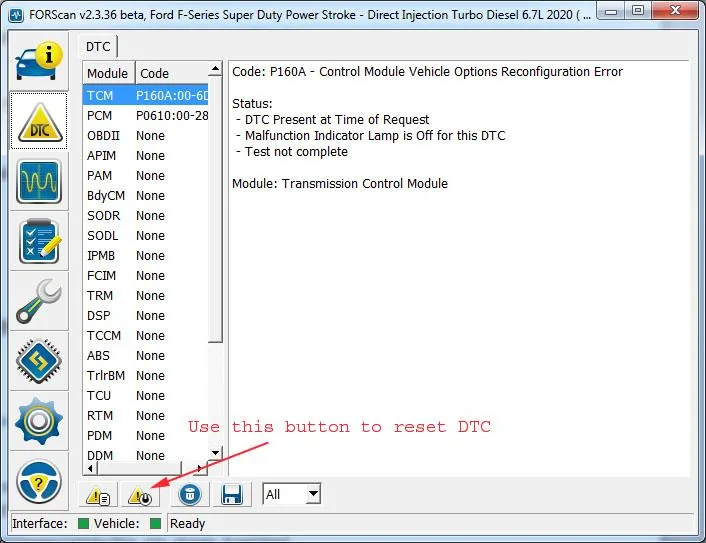Click the FORScan title bar app icon

click(x=17, y=15)
